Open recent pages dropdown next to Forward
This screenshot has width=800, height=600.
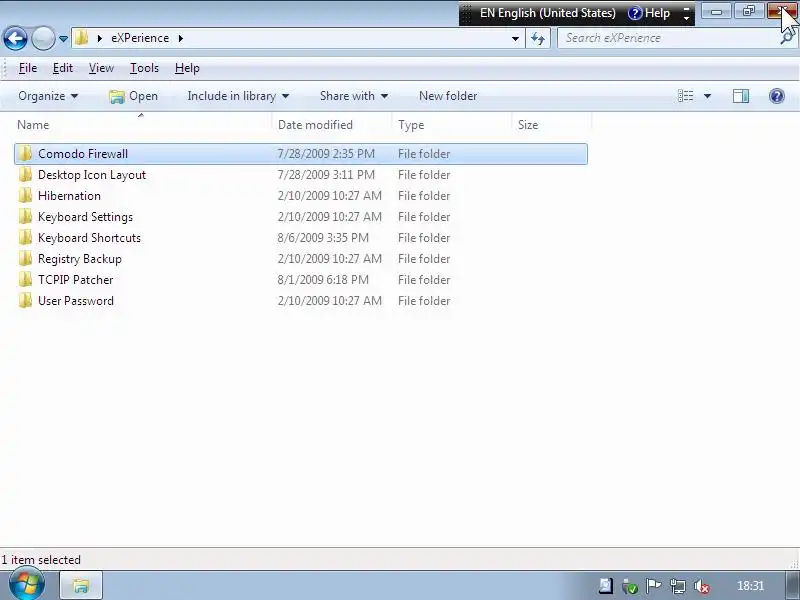pyautogui.click(x=63, y=38)
